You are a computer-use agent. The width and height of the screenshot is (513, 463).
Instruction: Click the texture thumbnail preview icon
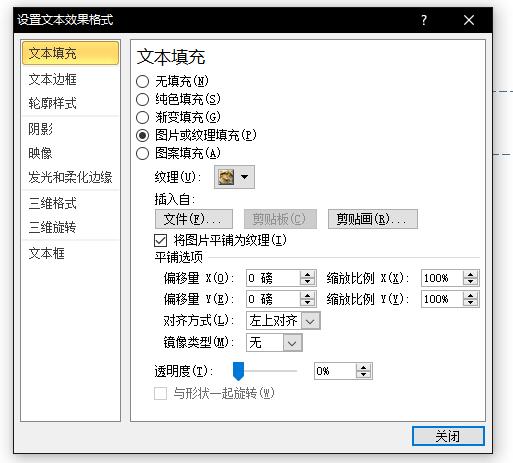(226, 177)
